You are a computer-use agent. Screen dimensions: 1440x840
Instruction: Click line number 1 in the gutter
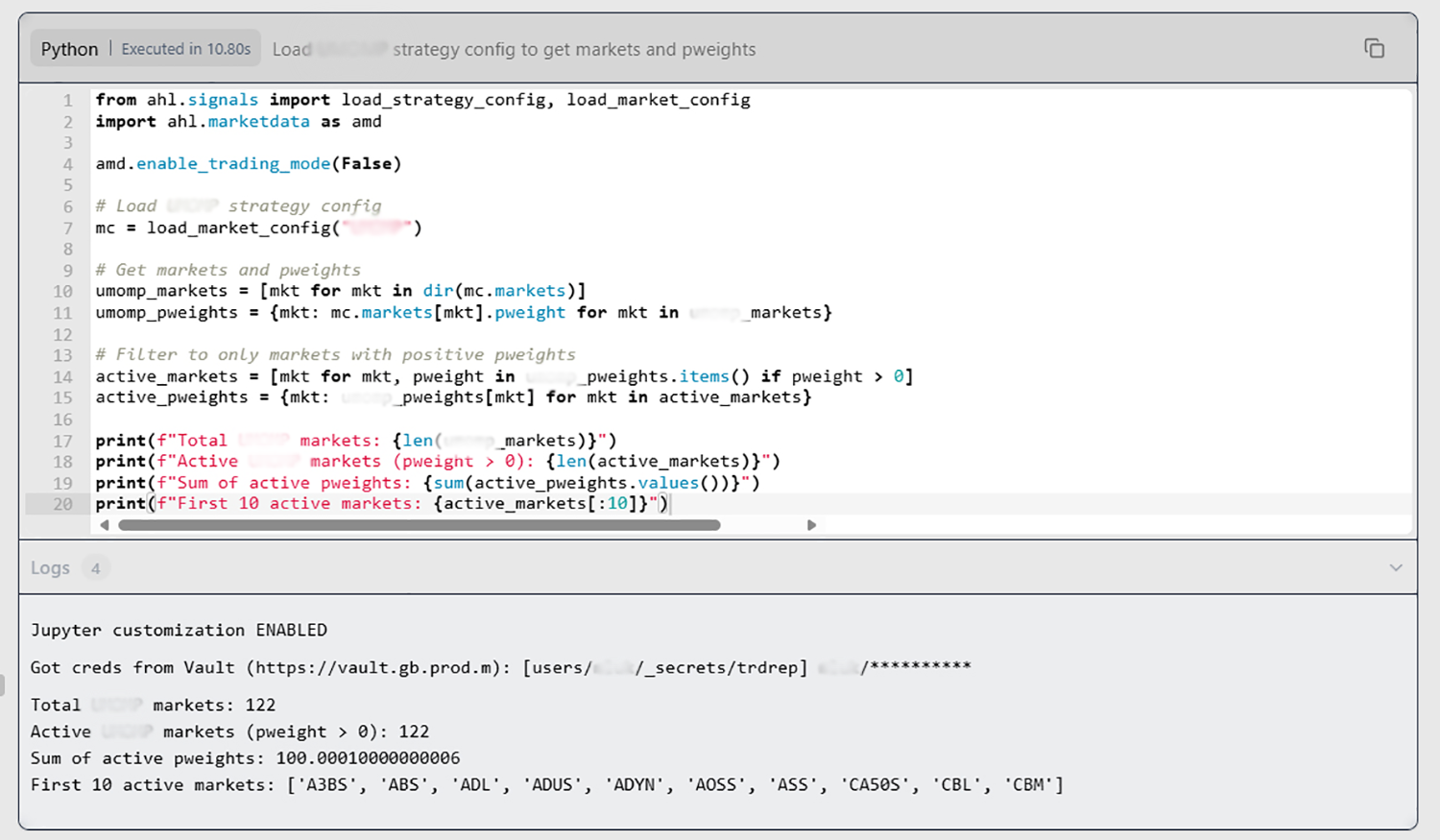67,100
